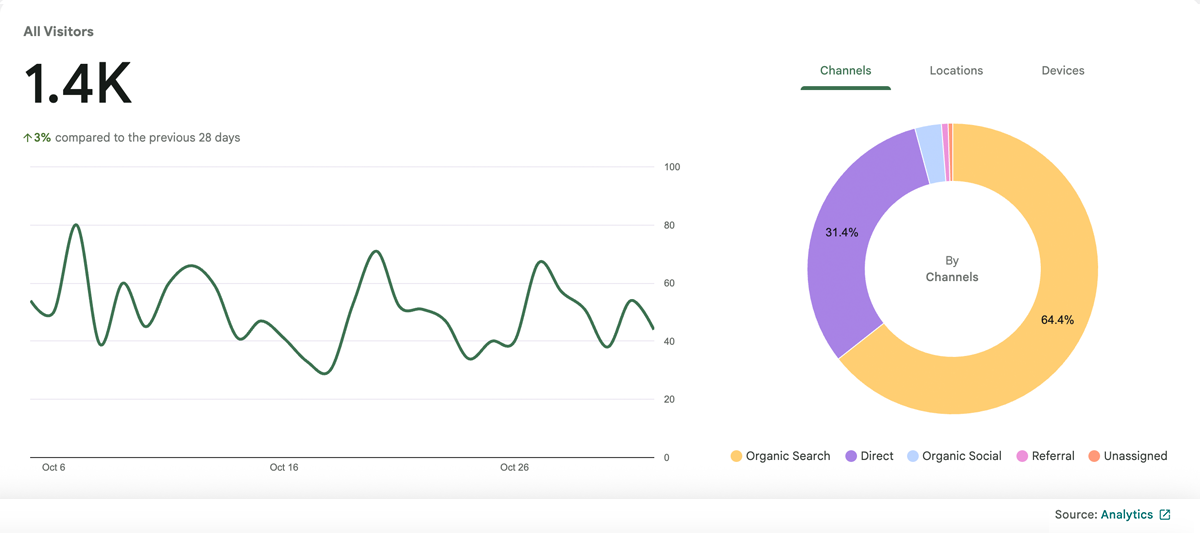Click the orange Organic Search legend dot

pos(736,456)
